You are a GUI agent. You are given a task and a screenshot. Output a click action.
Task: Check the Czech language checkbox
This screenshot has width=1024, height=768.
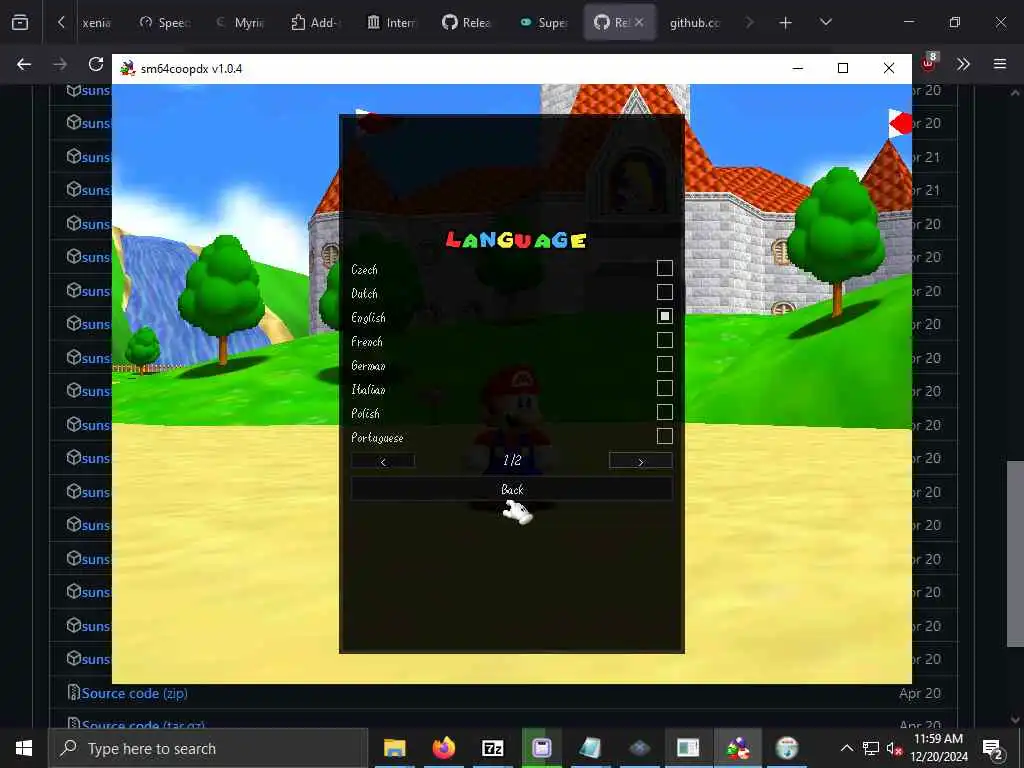tap(664, 268)
